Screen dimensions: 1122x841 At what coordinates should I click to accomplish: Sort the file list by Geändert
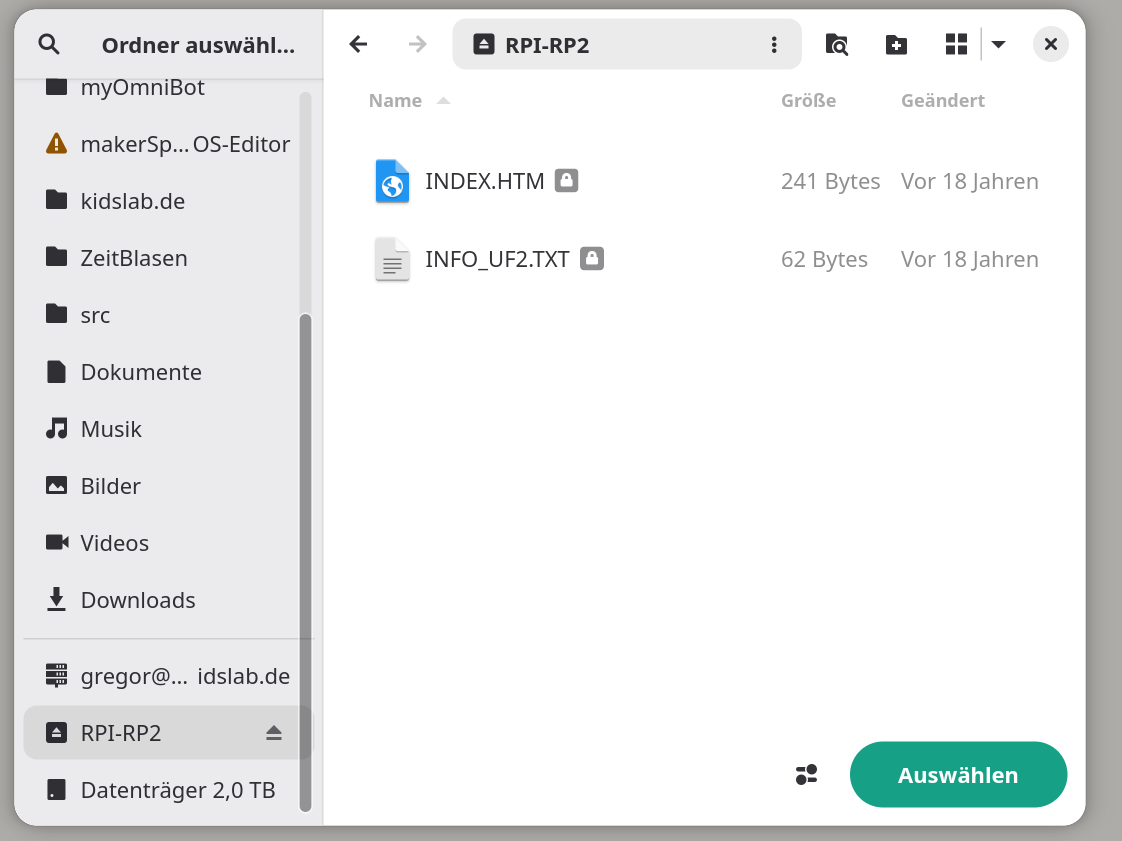click(942, 100)
